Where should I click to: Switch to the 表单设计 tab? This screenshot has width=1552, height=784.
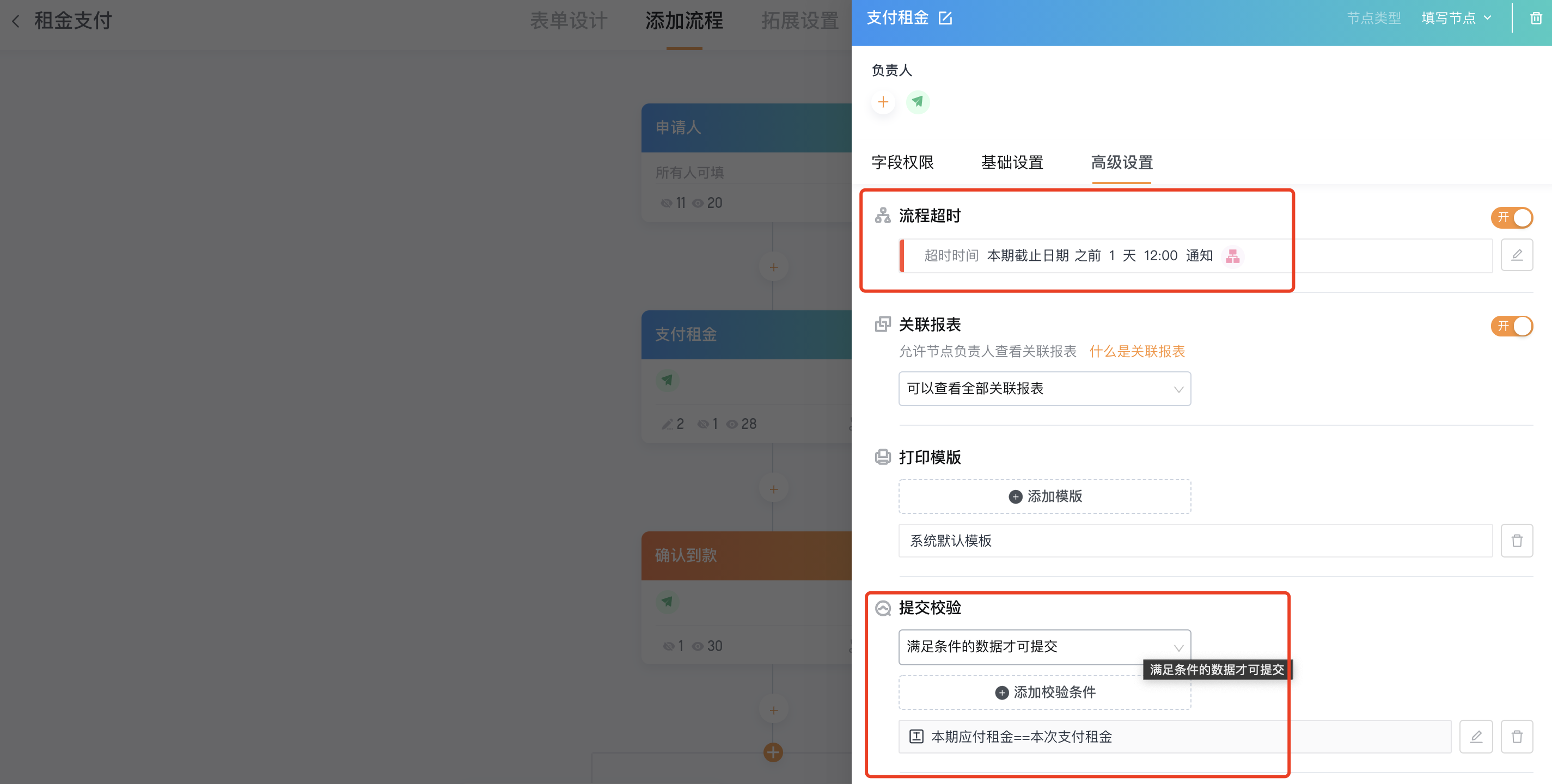[x=568, y=21]
